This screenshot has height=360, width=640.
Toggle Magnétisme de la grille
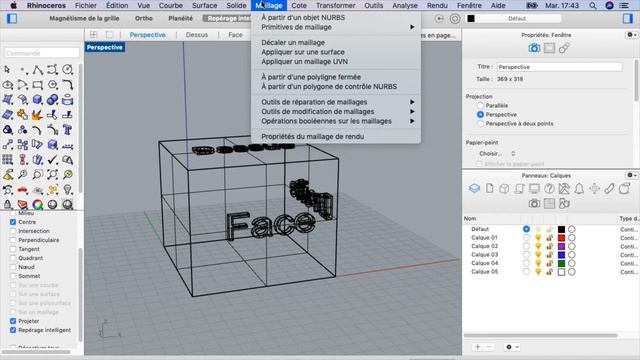click(84, 18)
